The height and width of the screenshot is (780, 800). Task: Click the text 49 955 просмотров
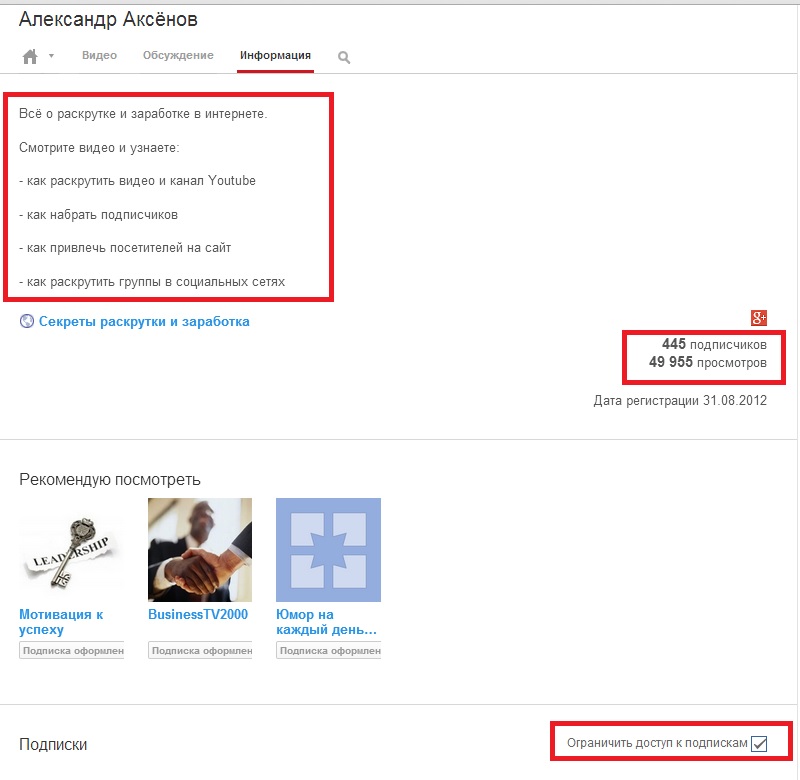[708, 362]
